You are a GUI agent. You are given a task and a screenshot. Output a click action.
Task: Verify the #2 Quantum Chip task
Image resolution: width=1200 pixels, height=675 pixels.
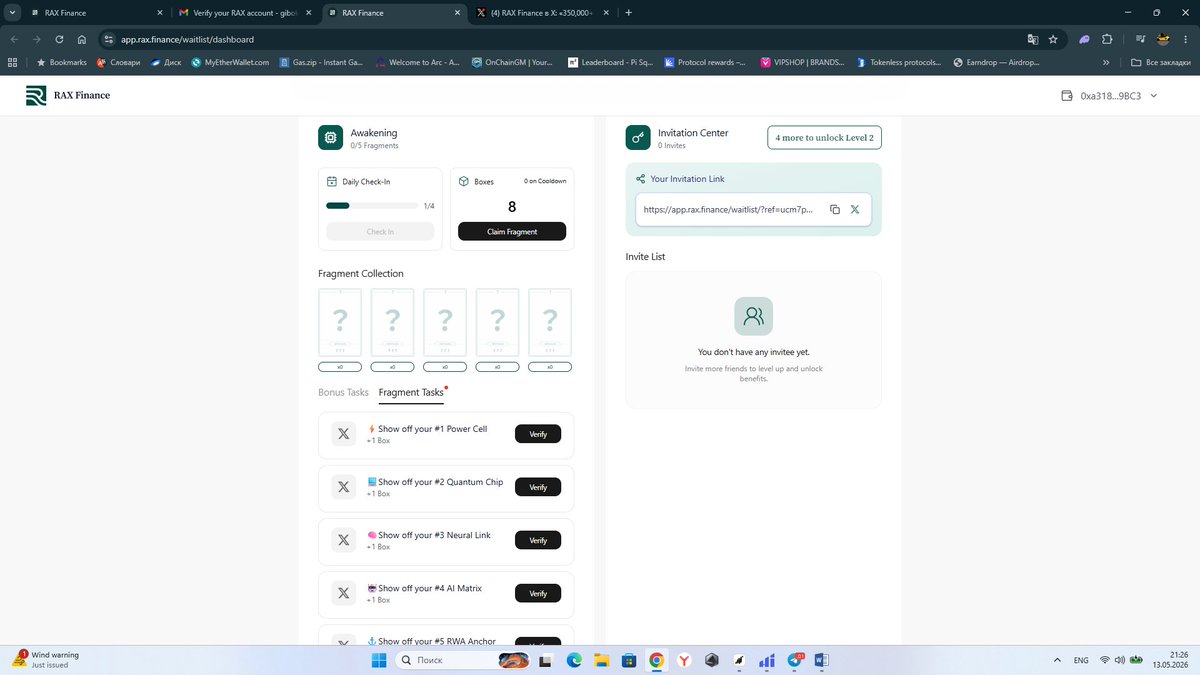pos(538,487)
